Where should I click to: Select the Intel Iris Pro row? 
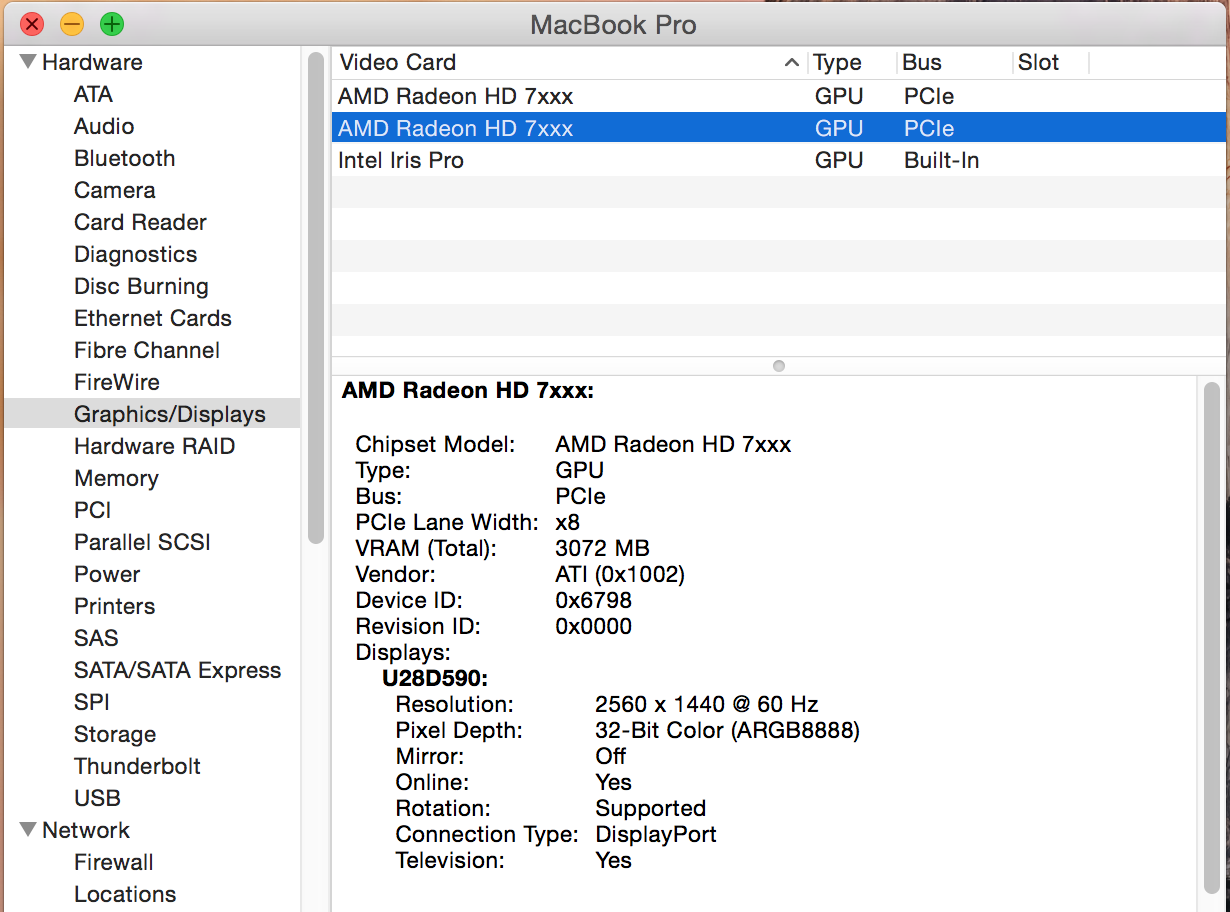pyautogui.click(x=779, y=160)
